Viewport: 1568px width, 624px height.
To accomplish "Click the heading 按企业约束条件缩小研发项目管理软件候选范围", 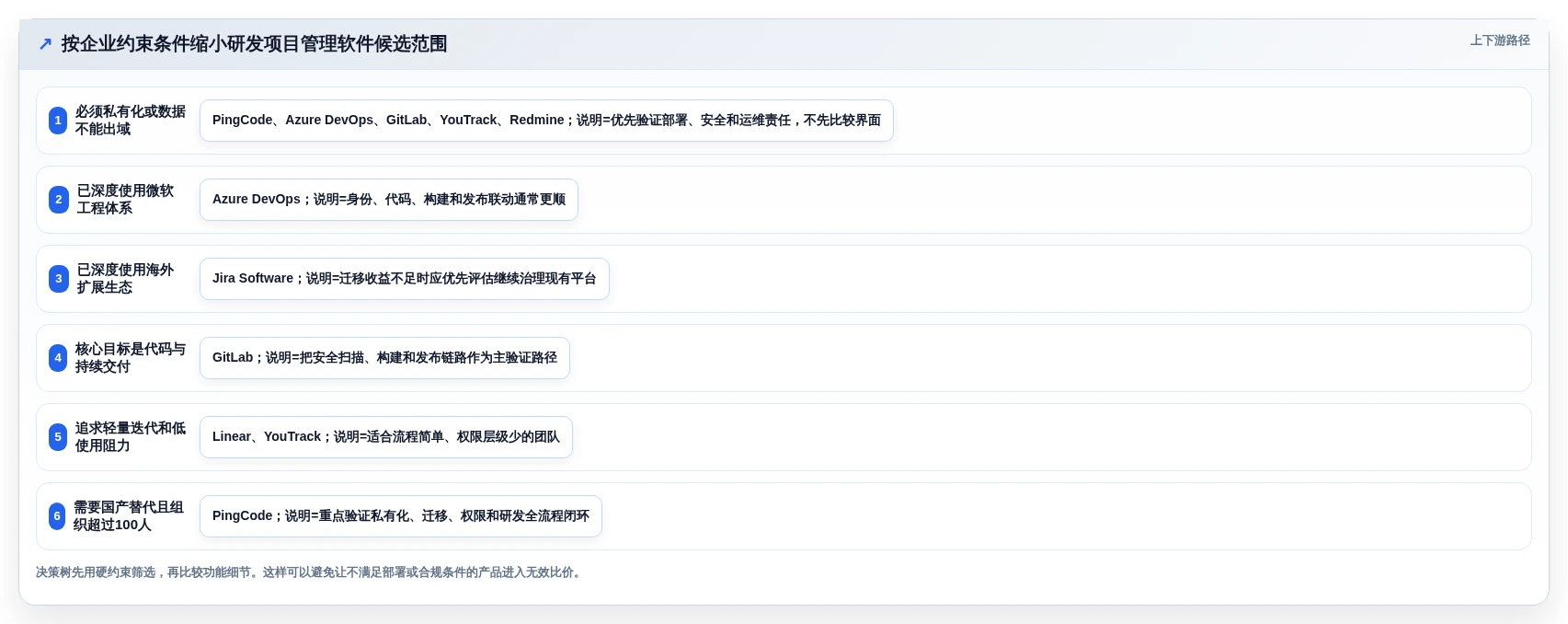I will [x=254, y=44].
